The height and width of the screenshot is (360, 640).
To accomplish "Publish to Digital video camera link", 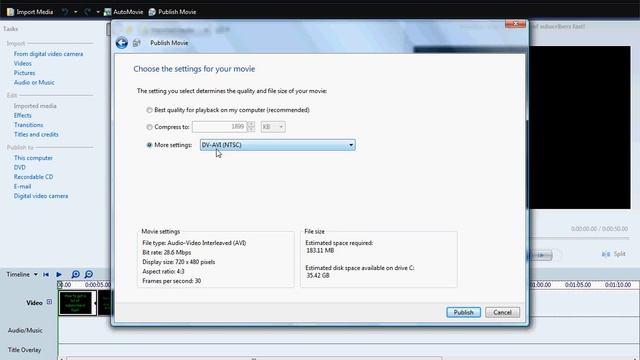I will (41, 196).
